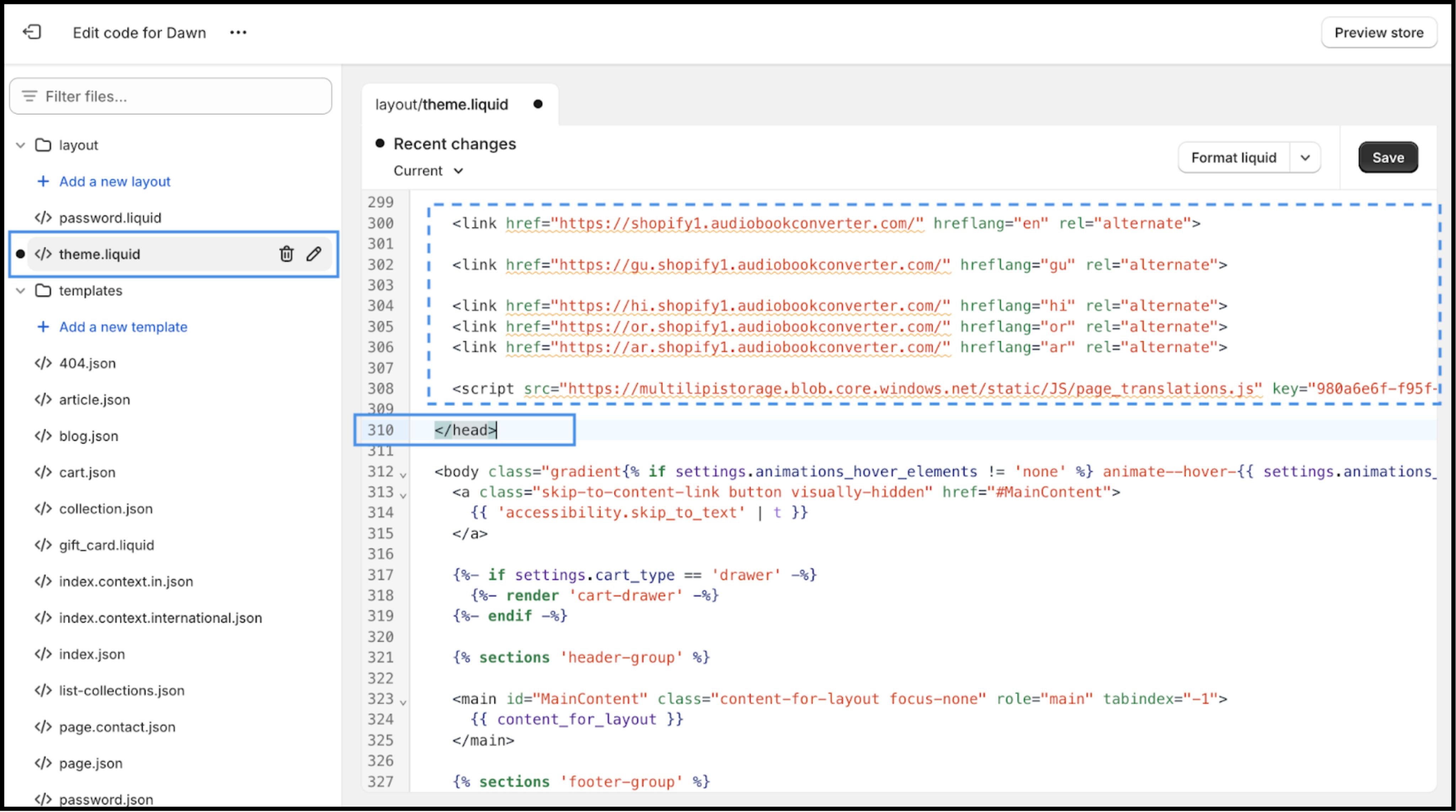
Task: Click the code file icon beside 404.json
Action: click(x=43, y=363)
